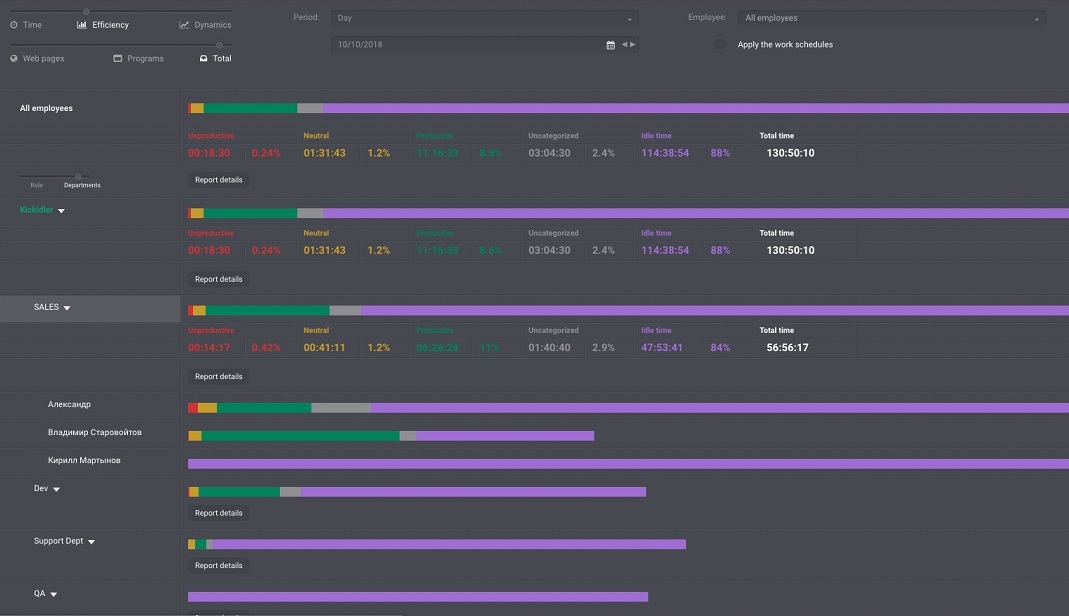Click the QA department label

point(40,594)
